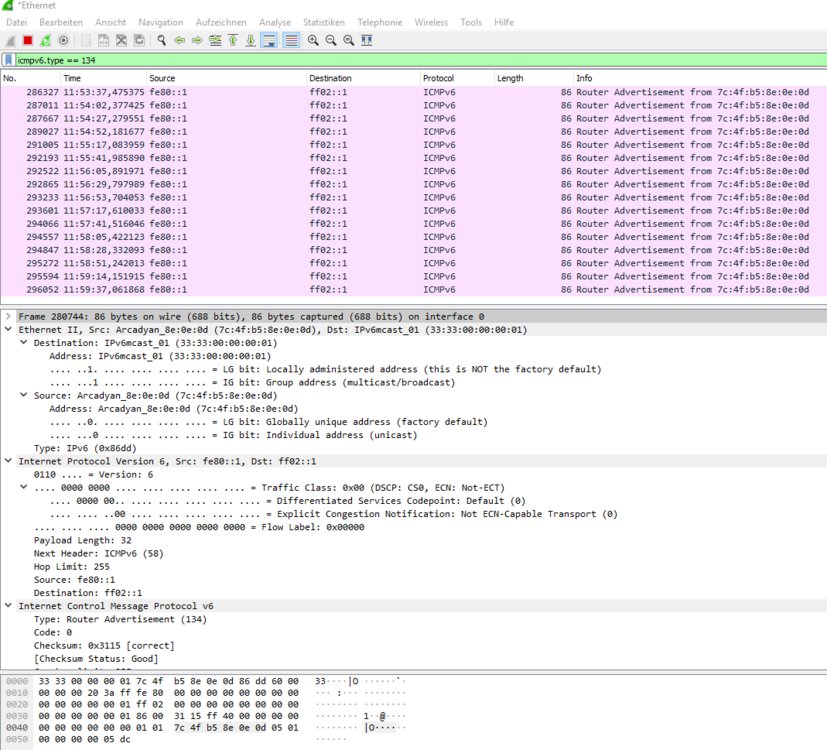Open capture options gear icon

(63, 40)
